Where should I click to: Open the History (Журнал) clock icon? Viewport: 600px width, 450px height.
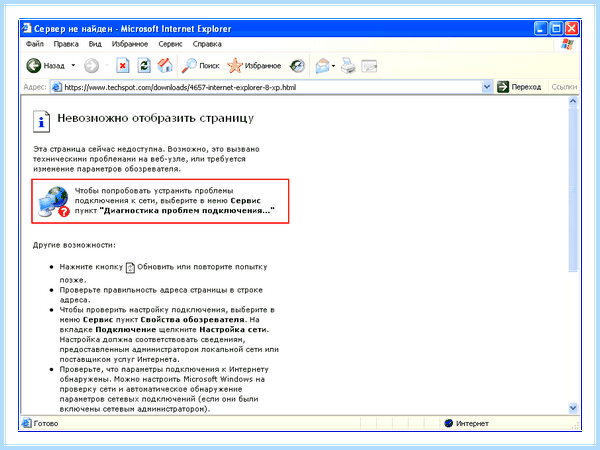click(x=297, y=66)
